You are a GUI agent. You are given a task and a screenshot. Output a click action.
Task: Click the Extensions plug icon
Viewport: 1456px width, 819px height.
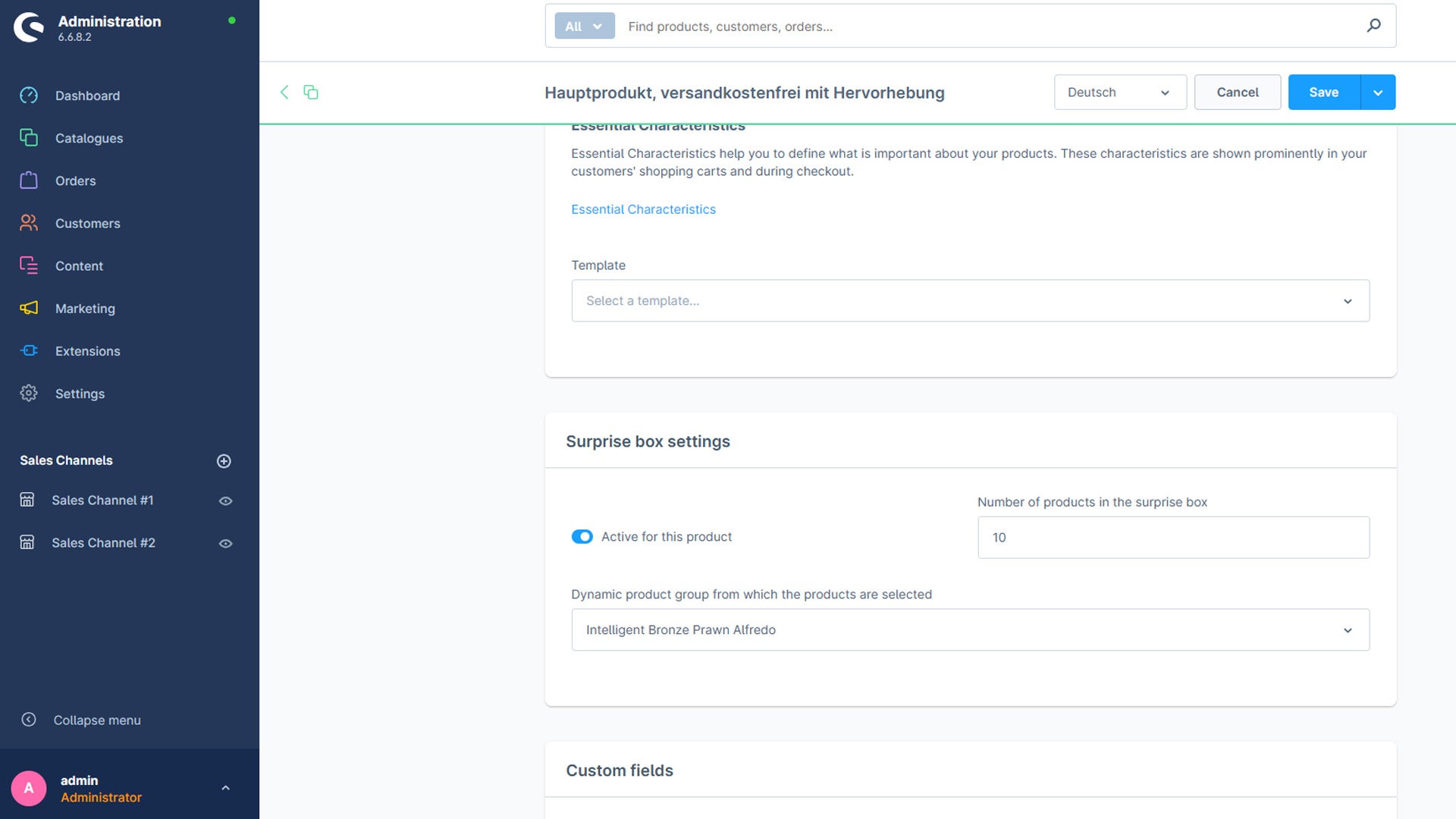(x=29, y=350)
